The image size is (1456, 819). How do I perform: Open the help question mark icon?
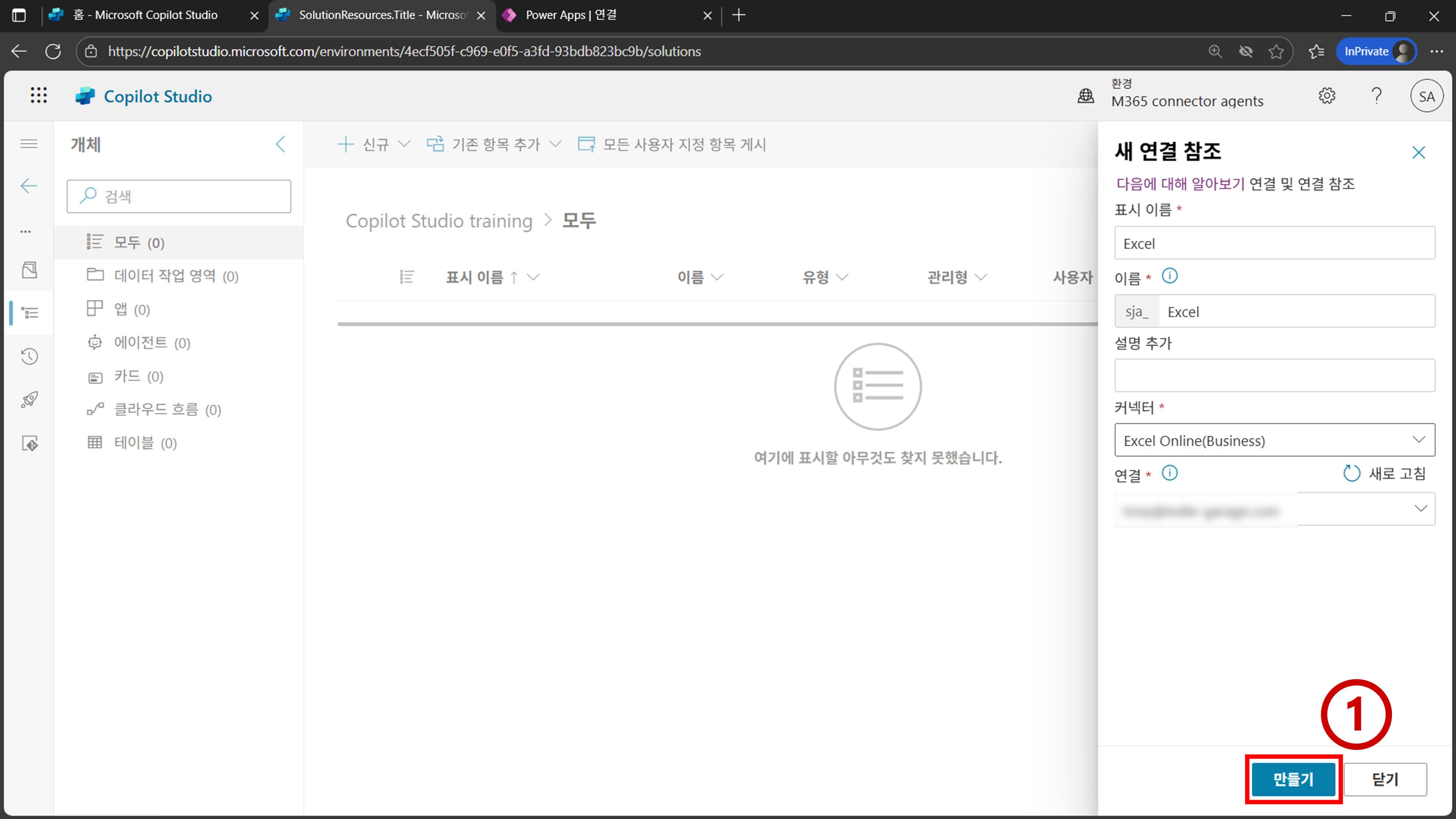[x=1376, y=96]
